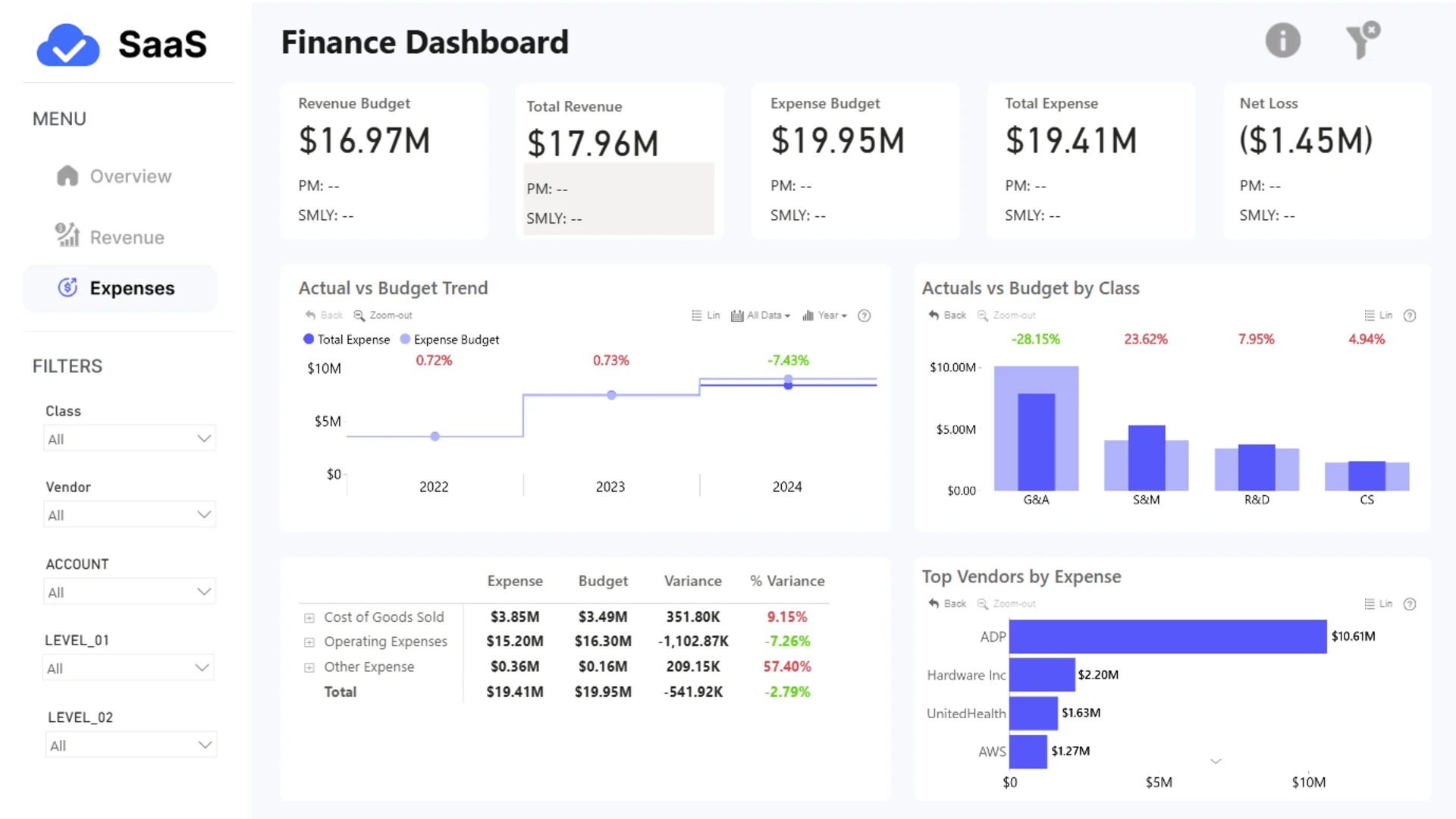The image size is (1456, 819).
Task: Click the info icon in header
Action: [x=1282, y=40]
